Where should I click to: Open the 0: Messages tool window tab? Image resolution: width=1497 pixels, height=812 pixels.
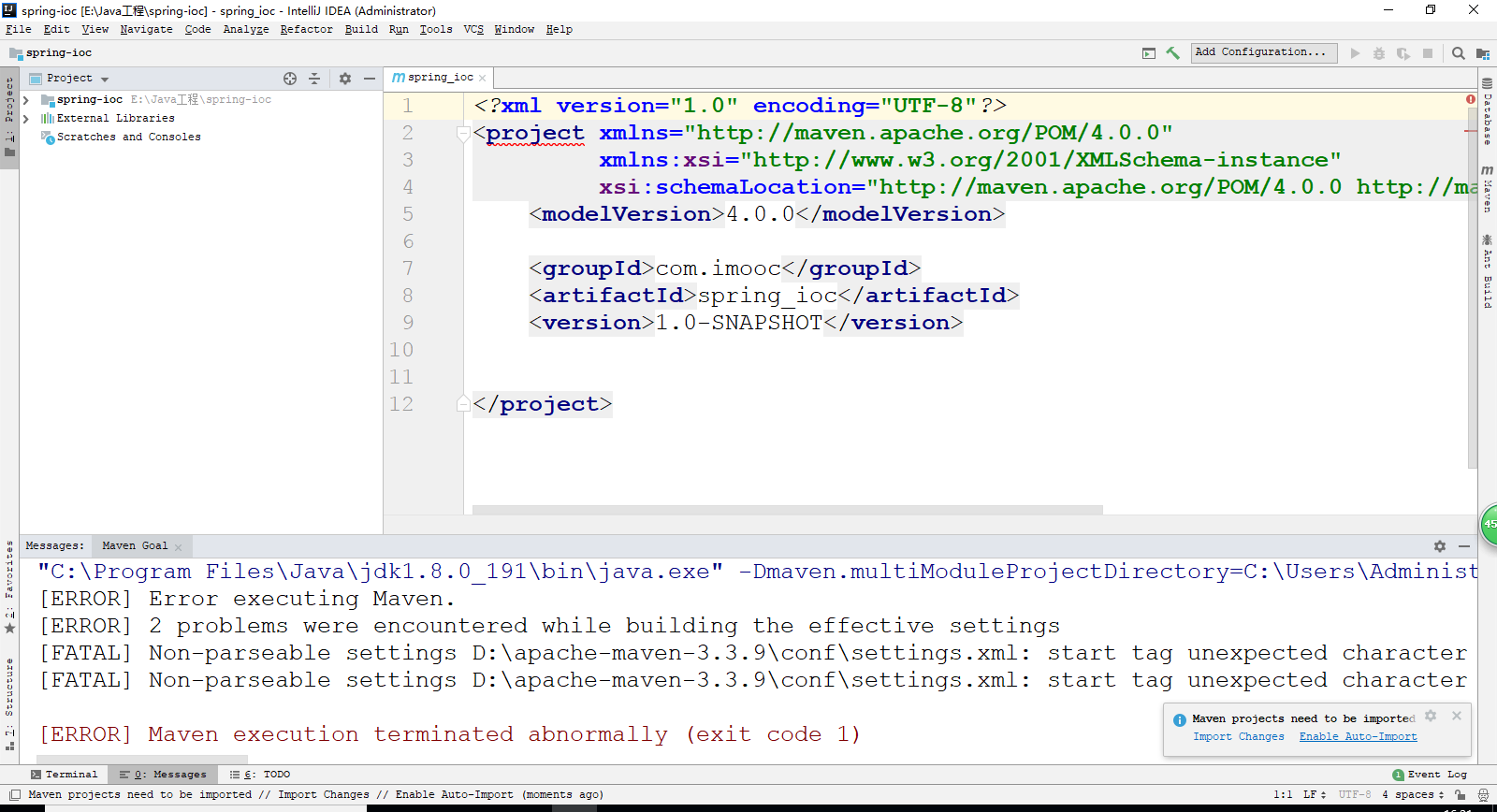[x=163, y=775]
